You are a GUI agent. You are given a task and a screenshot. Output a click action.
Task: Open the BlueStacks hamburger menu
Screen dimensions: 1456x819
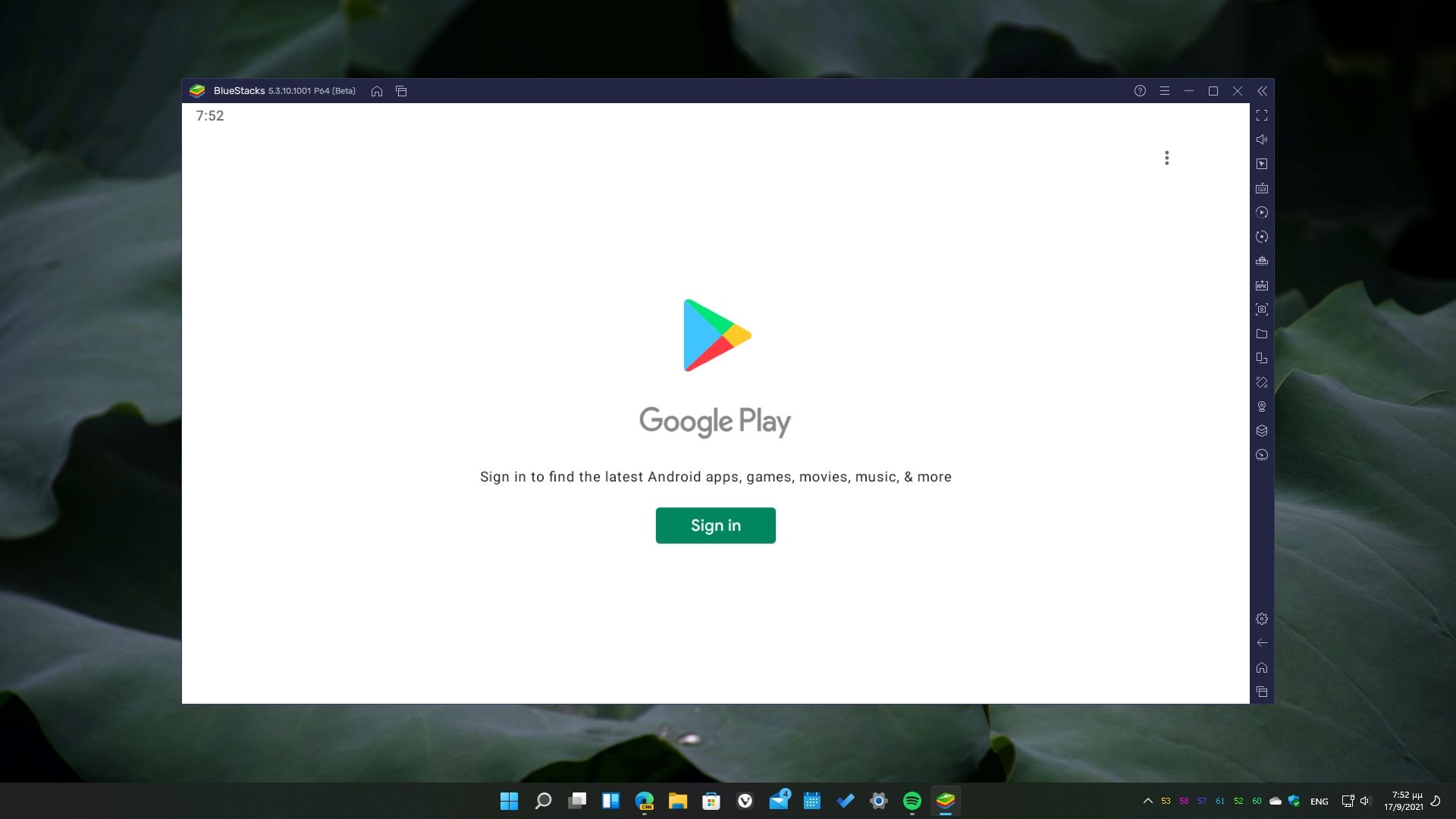point(1164,90)
